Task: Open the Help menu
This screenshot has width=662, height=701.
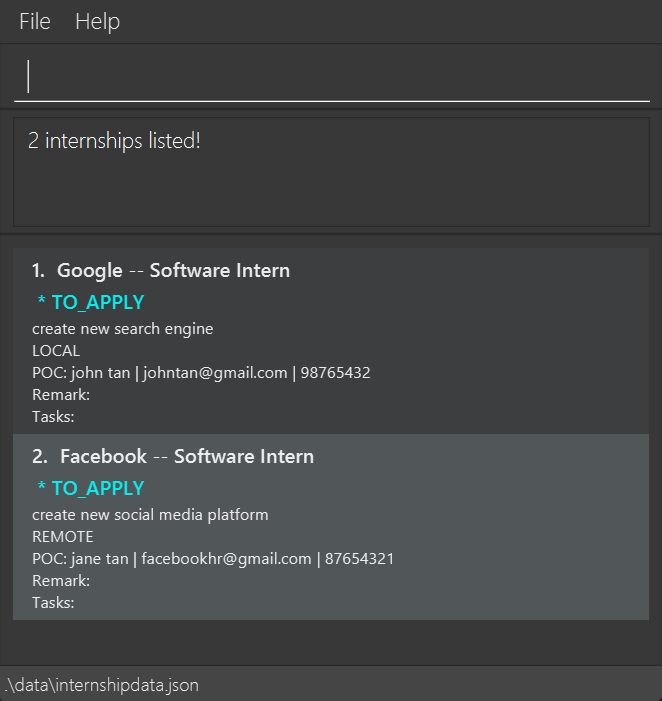Action: point(97,22)
